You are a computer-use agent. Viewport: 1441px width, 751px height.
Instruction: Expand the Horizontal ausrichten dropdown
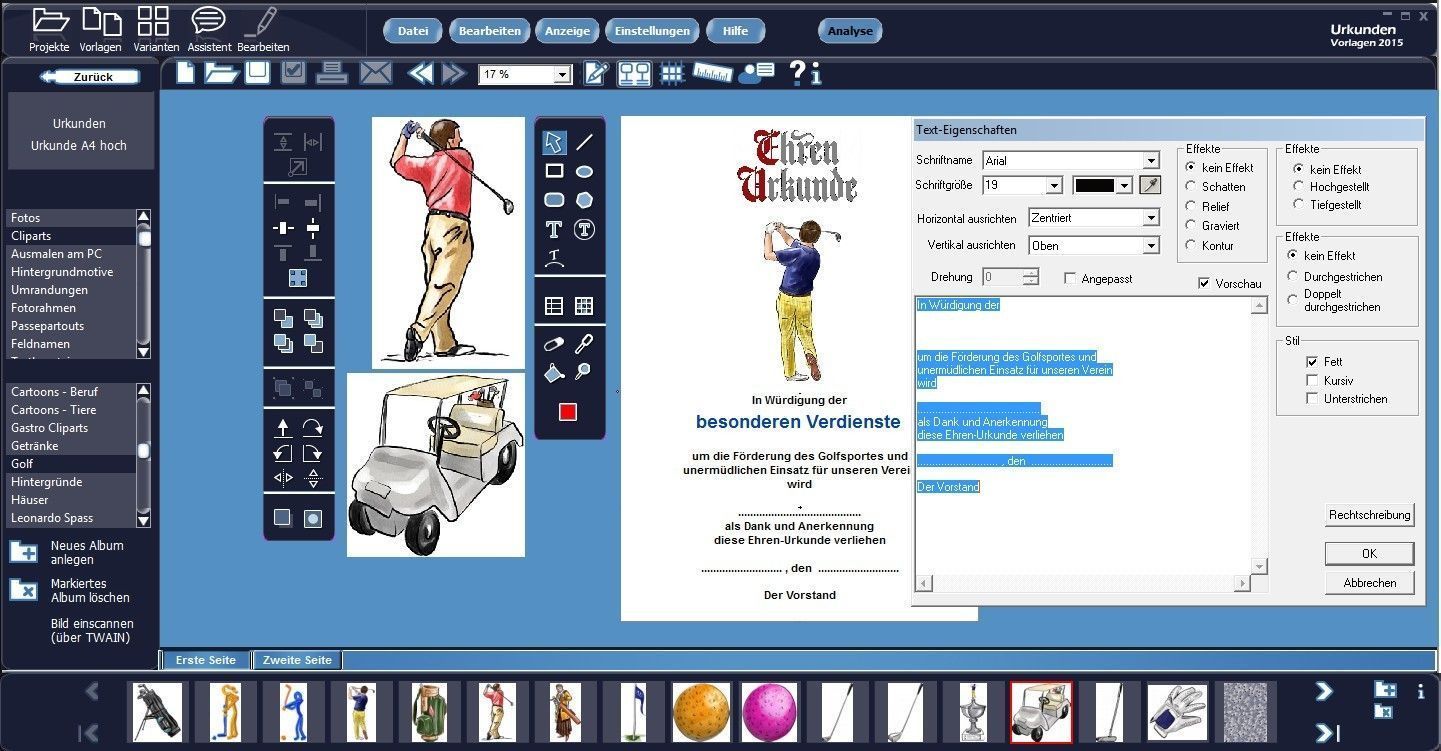(1150, 218)
